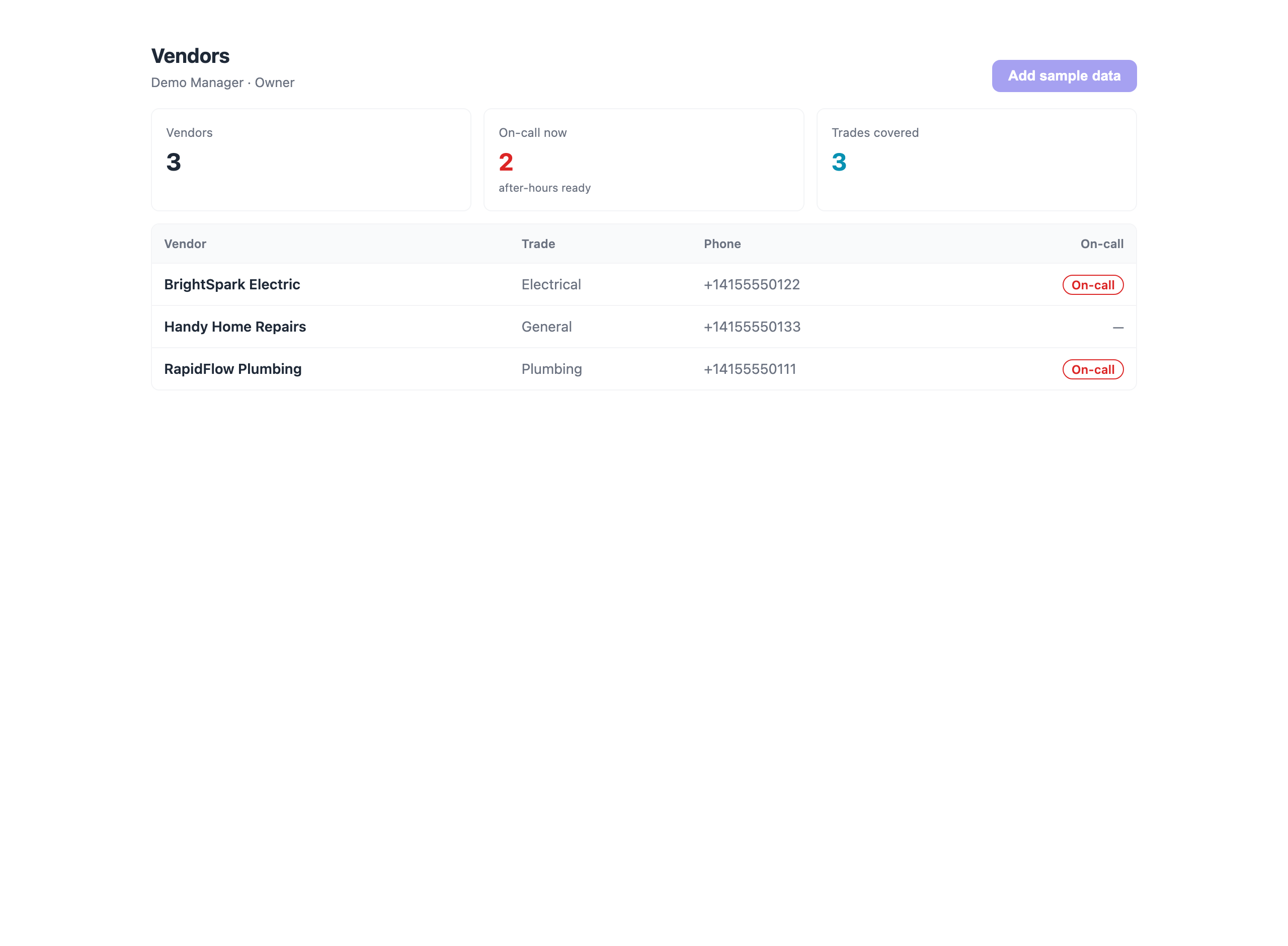
Task: Click the Add sample data button
Action: pyautogui.click(x=1064, y=75)
